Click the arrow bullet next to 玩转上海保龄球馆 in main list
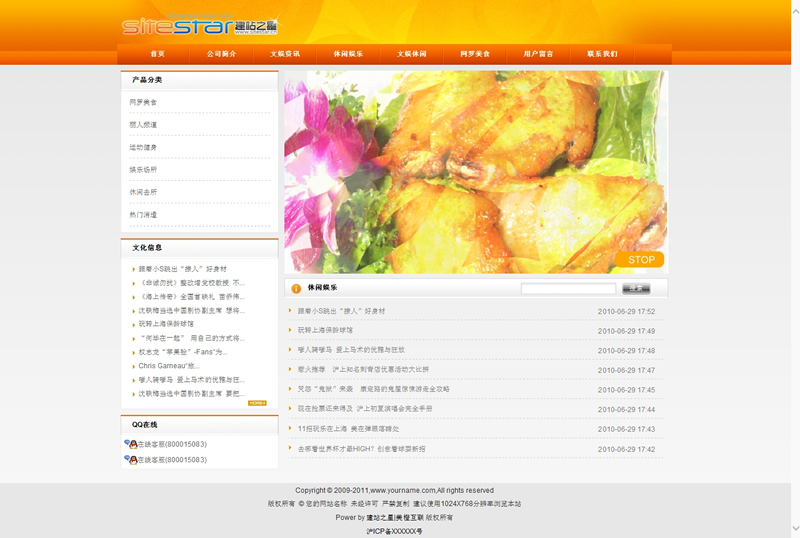 pos(291,331)
